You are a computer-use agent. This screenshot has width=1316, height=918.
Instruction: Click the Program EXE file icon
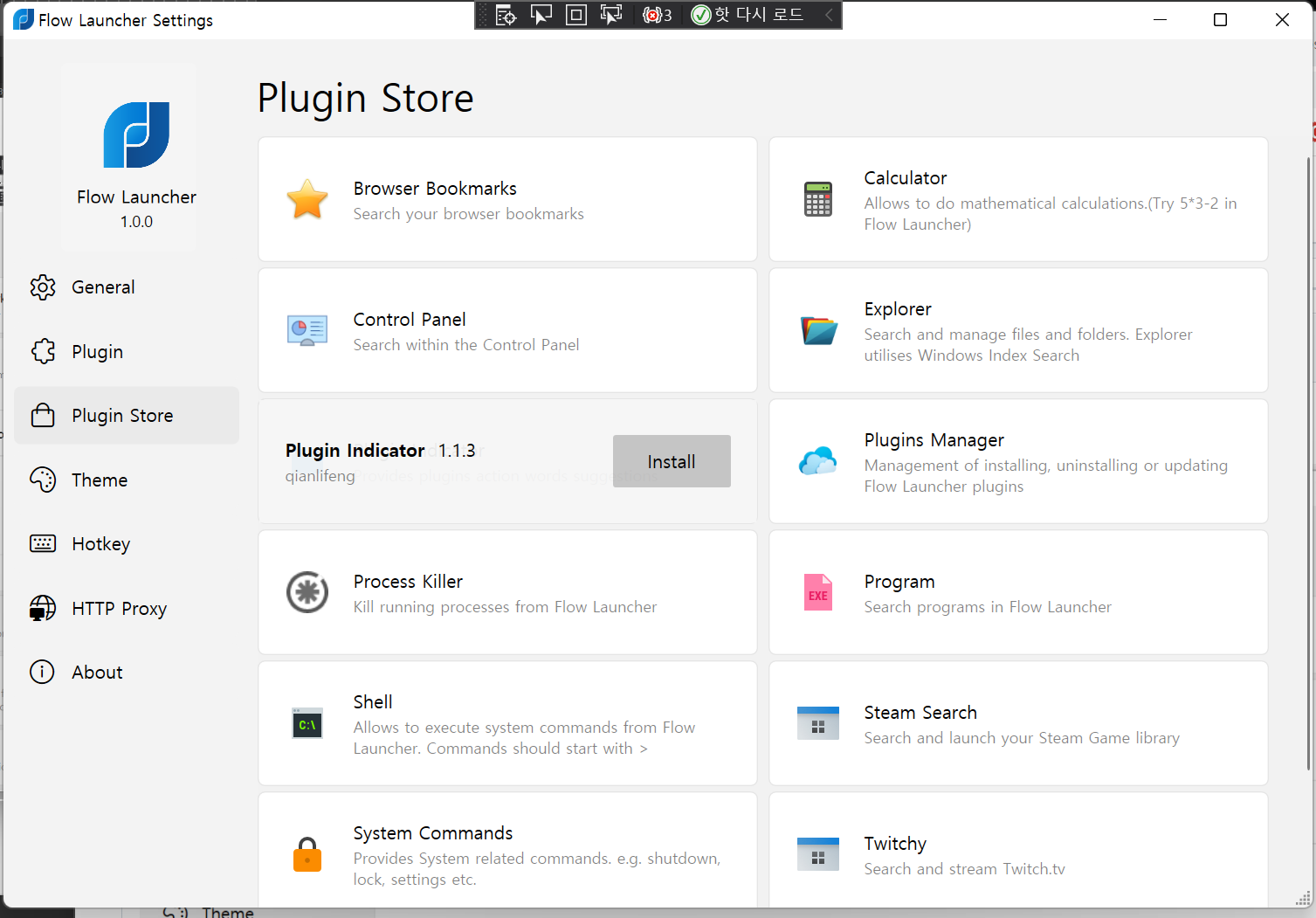[x=818, y=592]
